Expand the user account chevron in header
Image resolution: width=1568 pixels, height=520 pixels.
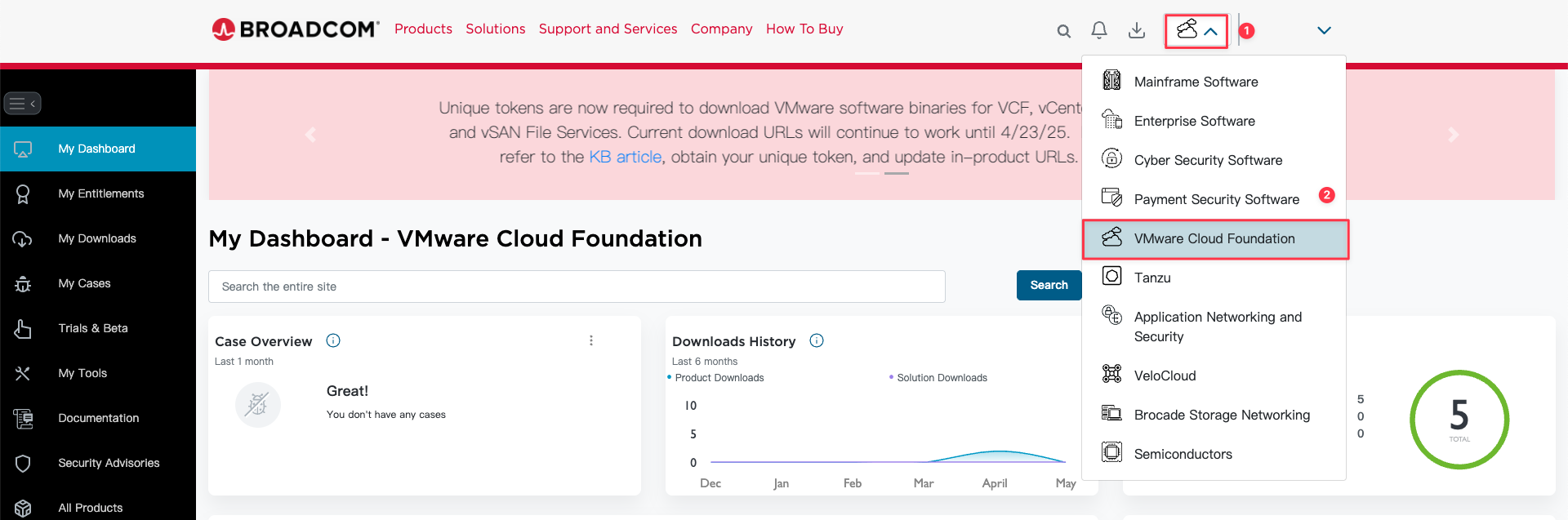click(x=1324, y=30)
